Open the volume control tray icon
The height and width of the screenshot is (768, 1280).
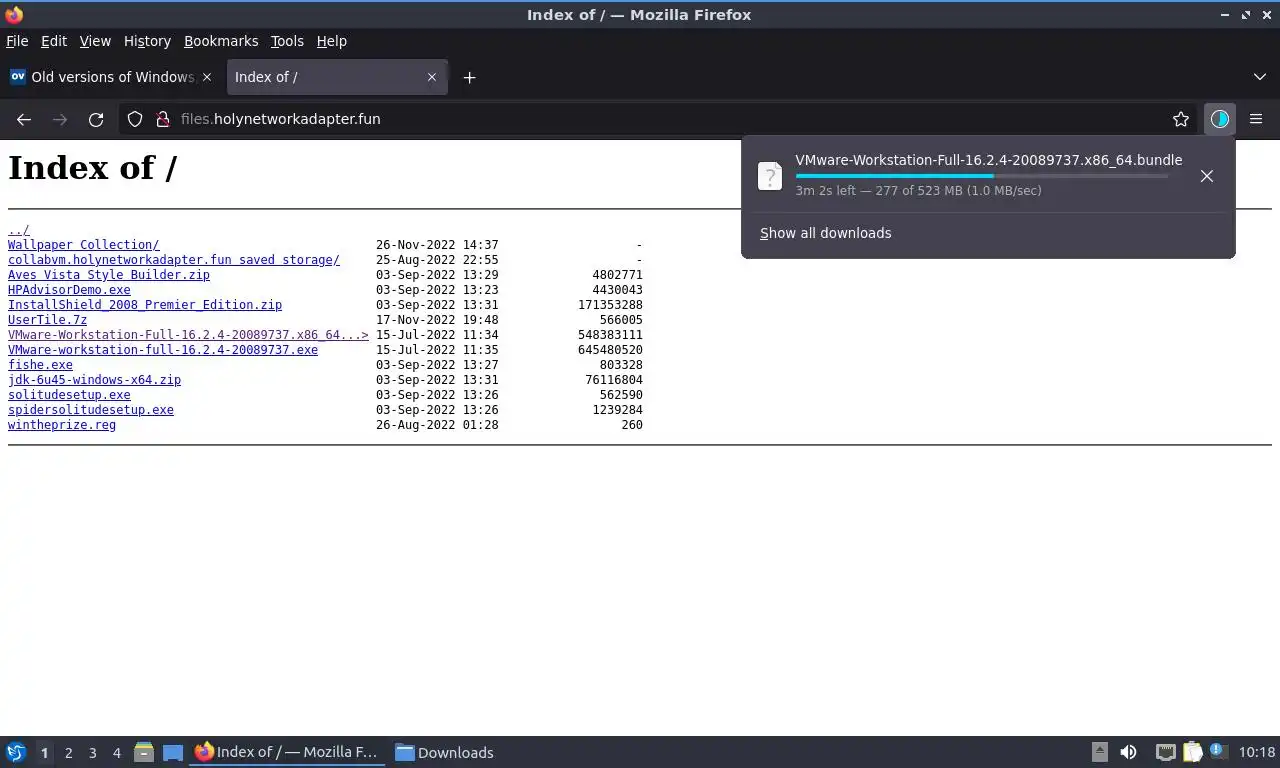coord(1128,752)
